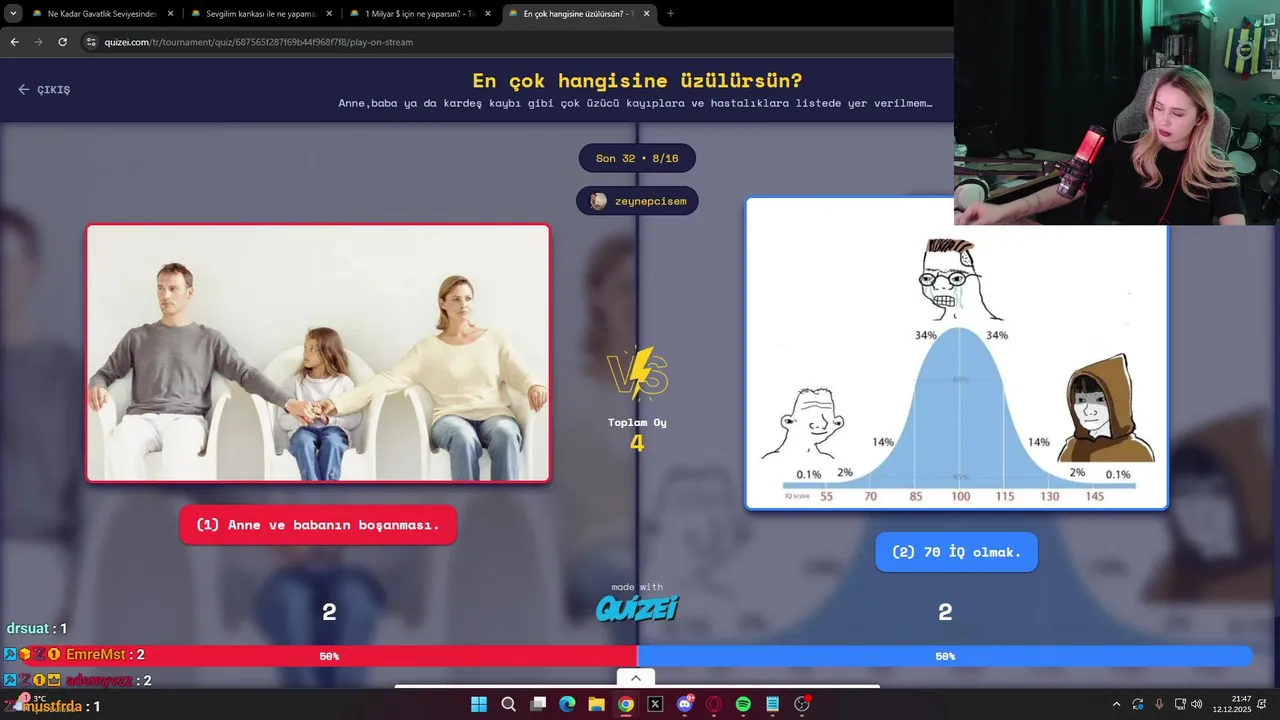
Task: Select the divorced family photo
Action: [x=318, y=353]
